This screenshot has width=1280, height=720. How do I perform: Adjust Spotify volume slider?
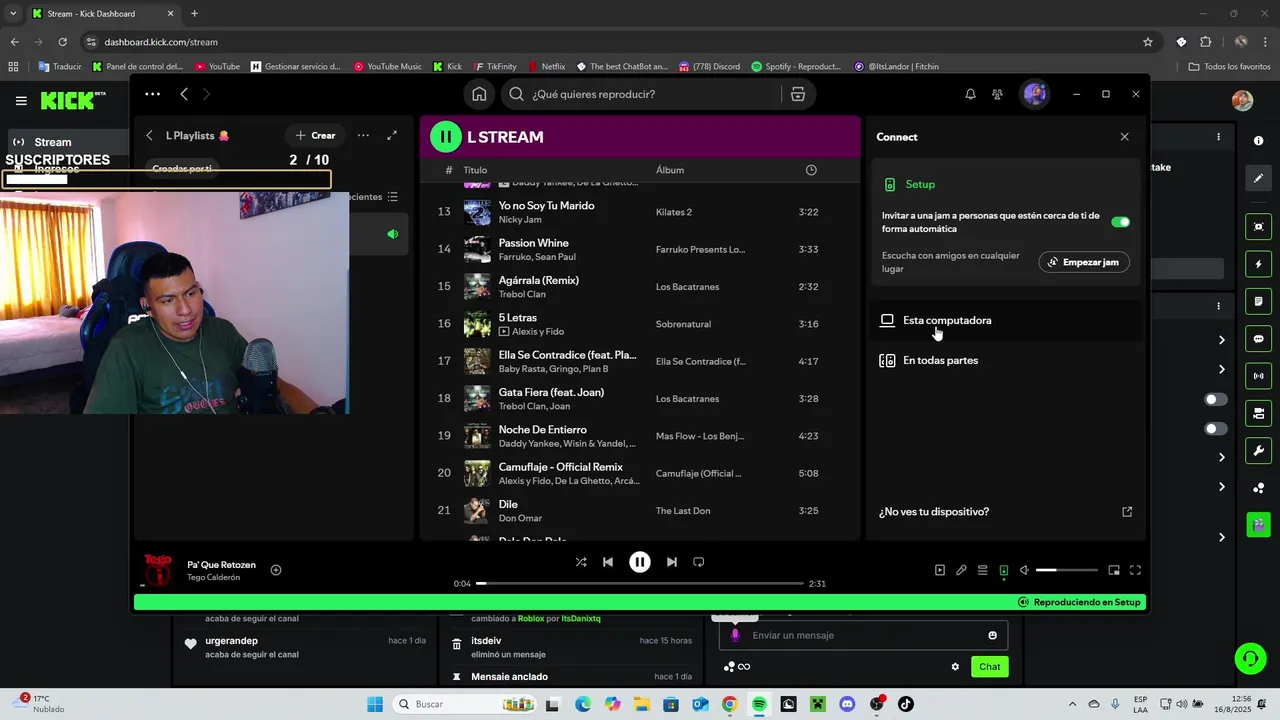(1066, 570)
